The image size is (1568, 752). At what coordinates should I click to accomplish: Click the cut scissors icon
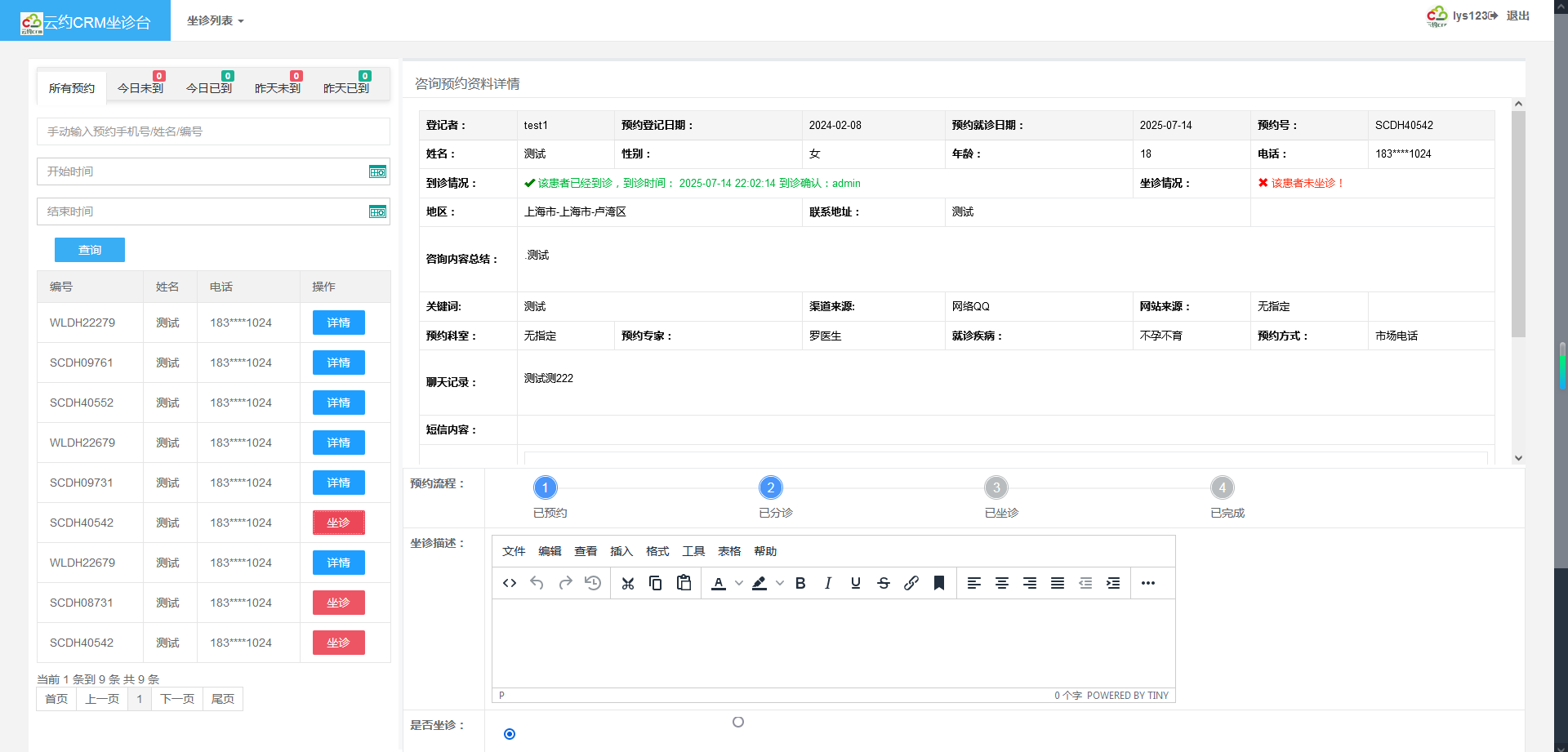[x=627, y=583]
